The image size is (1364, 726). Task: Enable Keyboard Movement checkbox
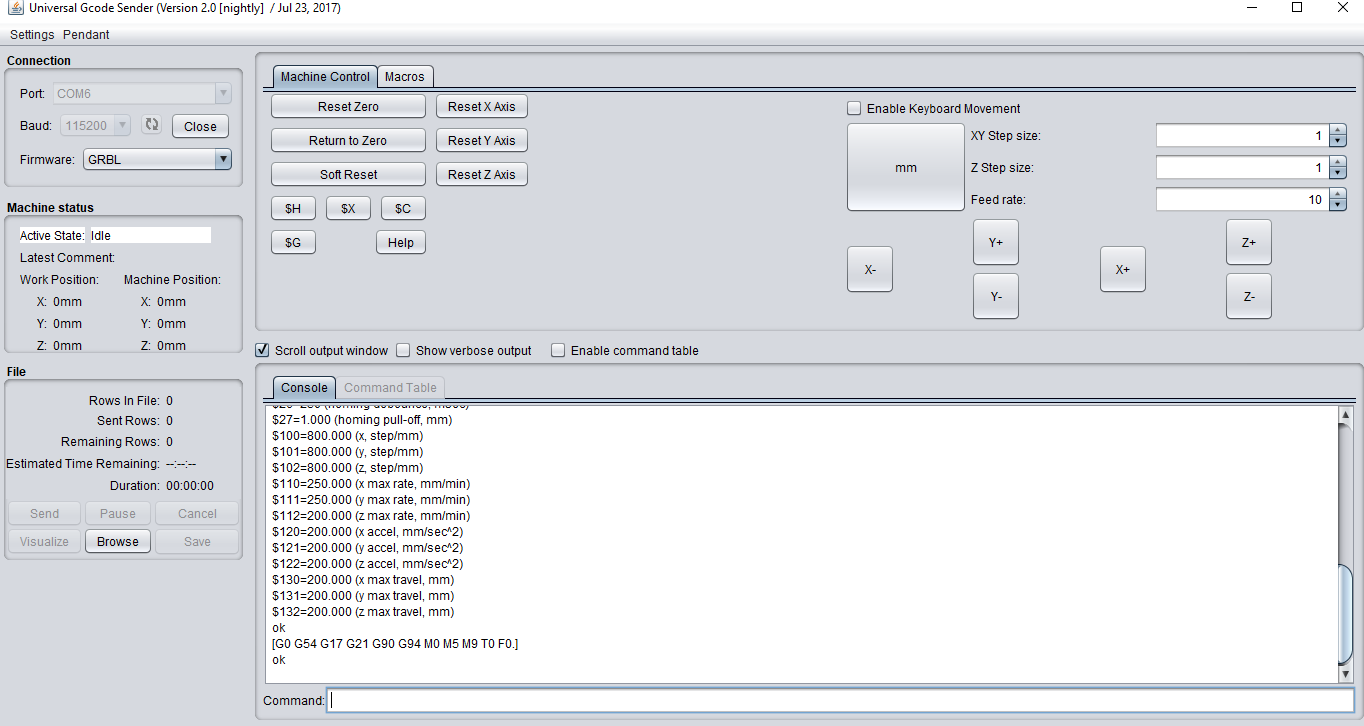click(x=854, y=108)
